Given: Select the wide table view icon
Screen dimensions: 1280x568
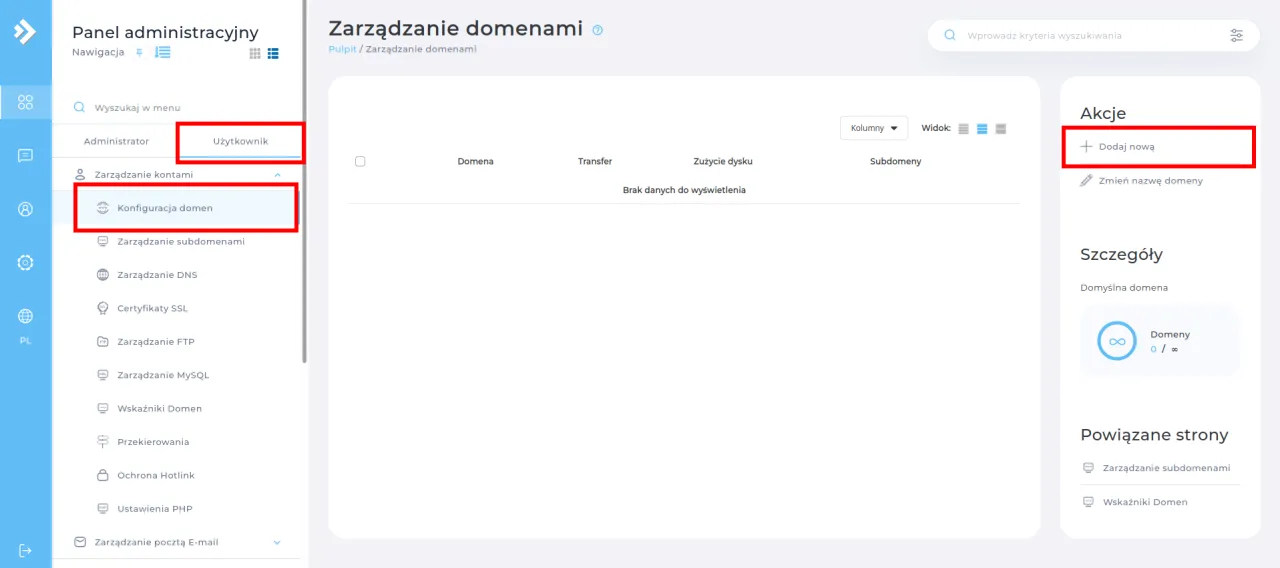Looking at the screenshot, I should 1000,128.
